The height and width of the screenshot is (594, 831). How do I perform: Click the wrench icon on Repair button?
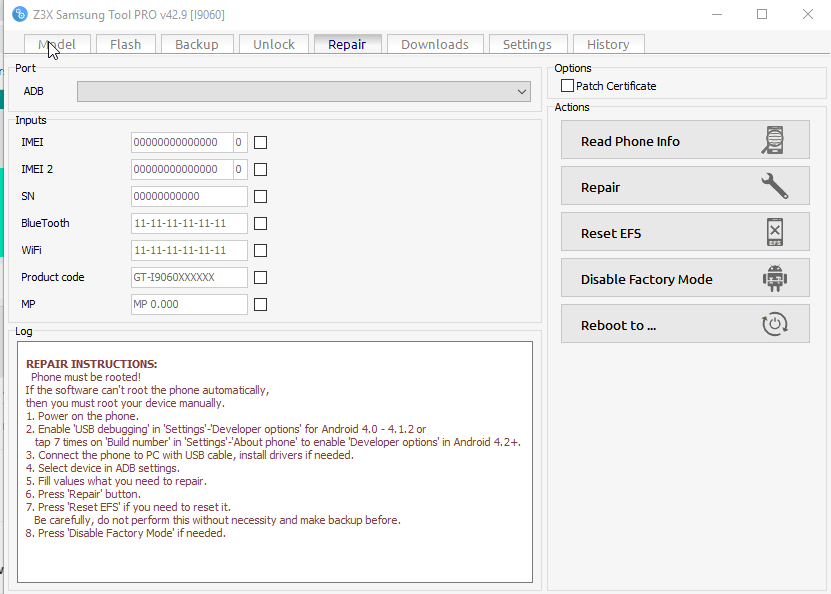(x=773, y=186)
